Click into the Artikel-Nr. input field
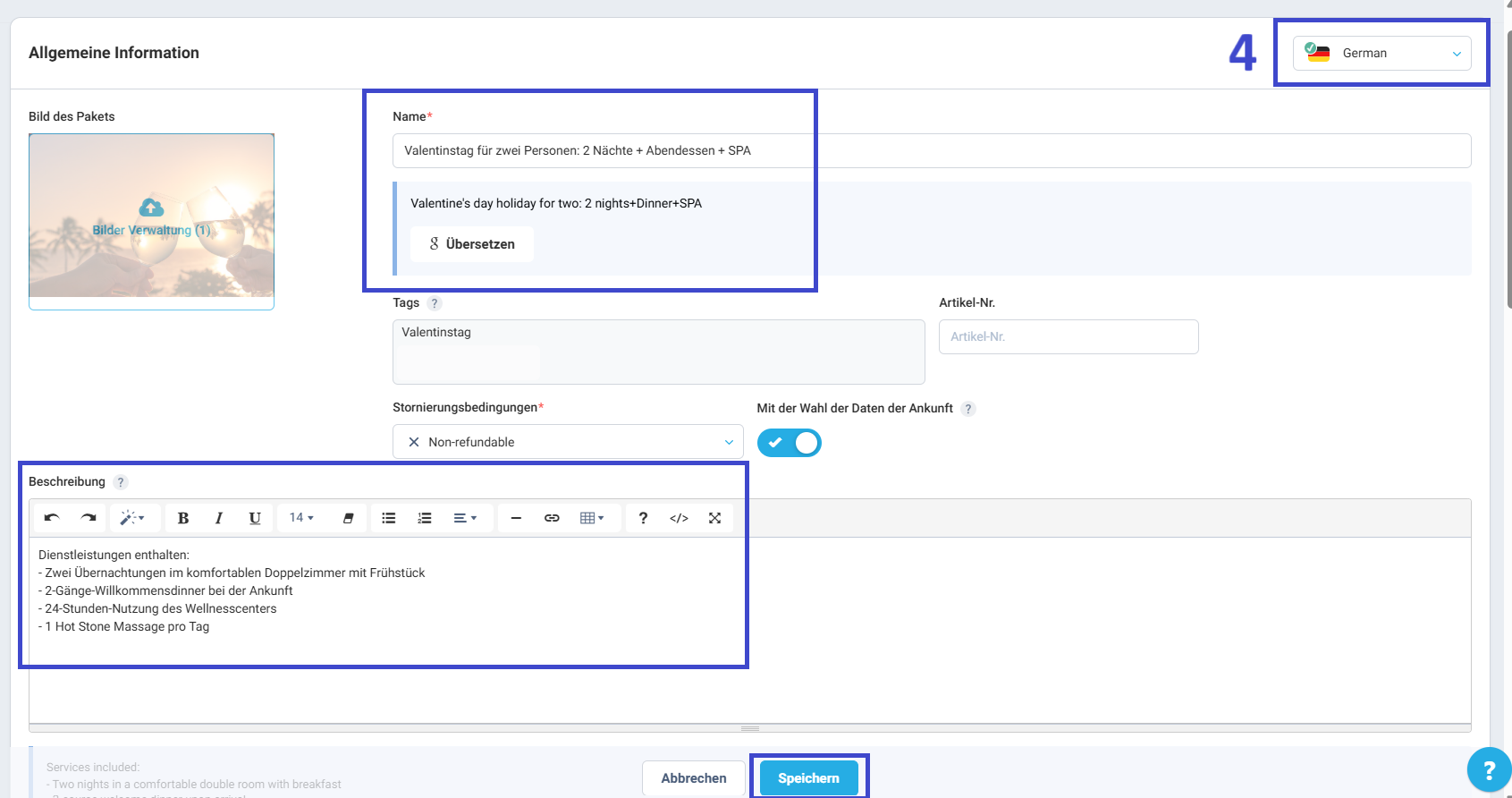 pyautogui.click(x=1069, y=336)
